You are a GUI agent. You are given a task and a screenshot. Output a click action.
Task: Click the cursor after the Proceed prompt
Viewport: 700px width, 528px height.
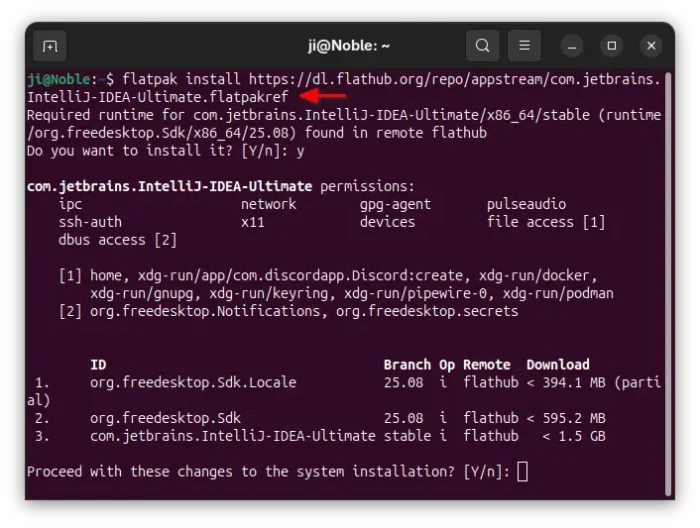pos(522,471)
